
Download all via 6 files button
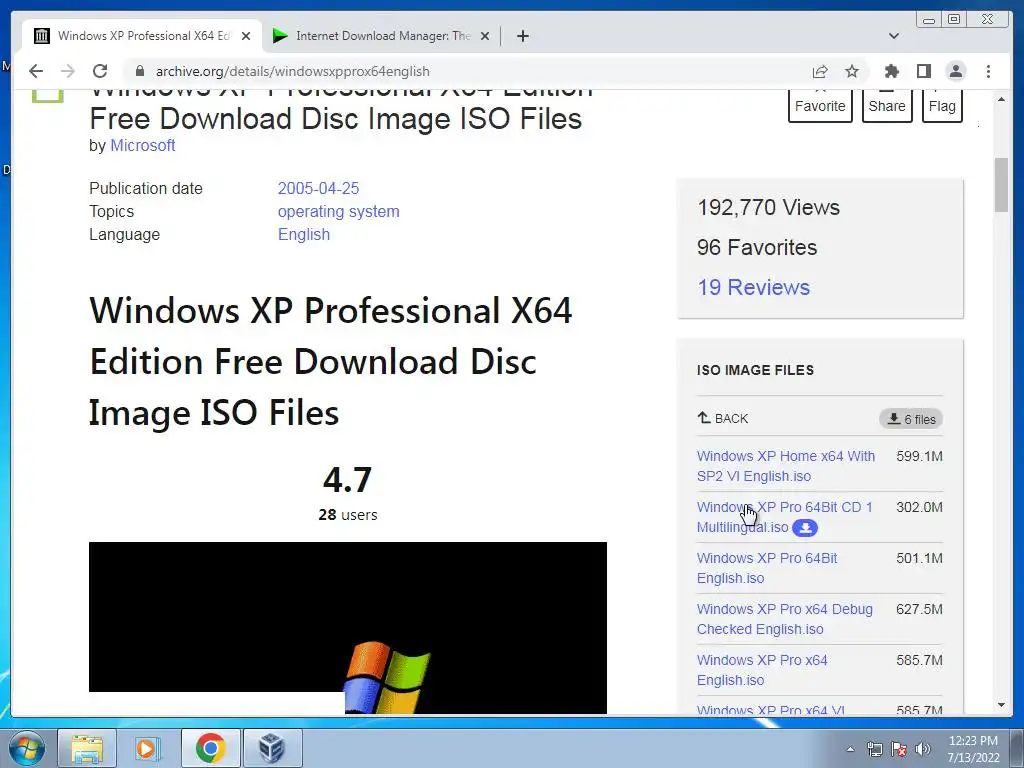pyautogui.click(x=911, y=419)
